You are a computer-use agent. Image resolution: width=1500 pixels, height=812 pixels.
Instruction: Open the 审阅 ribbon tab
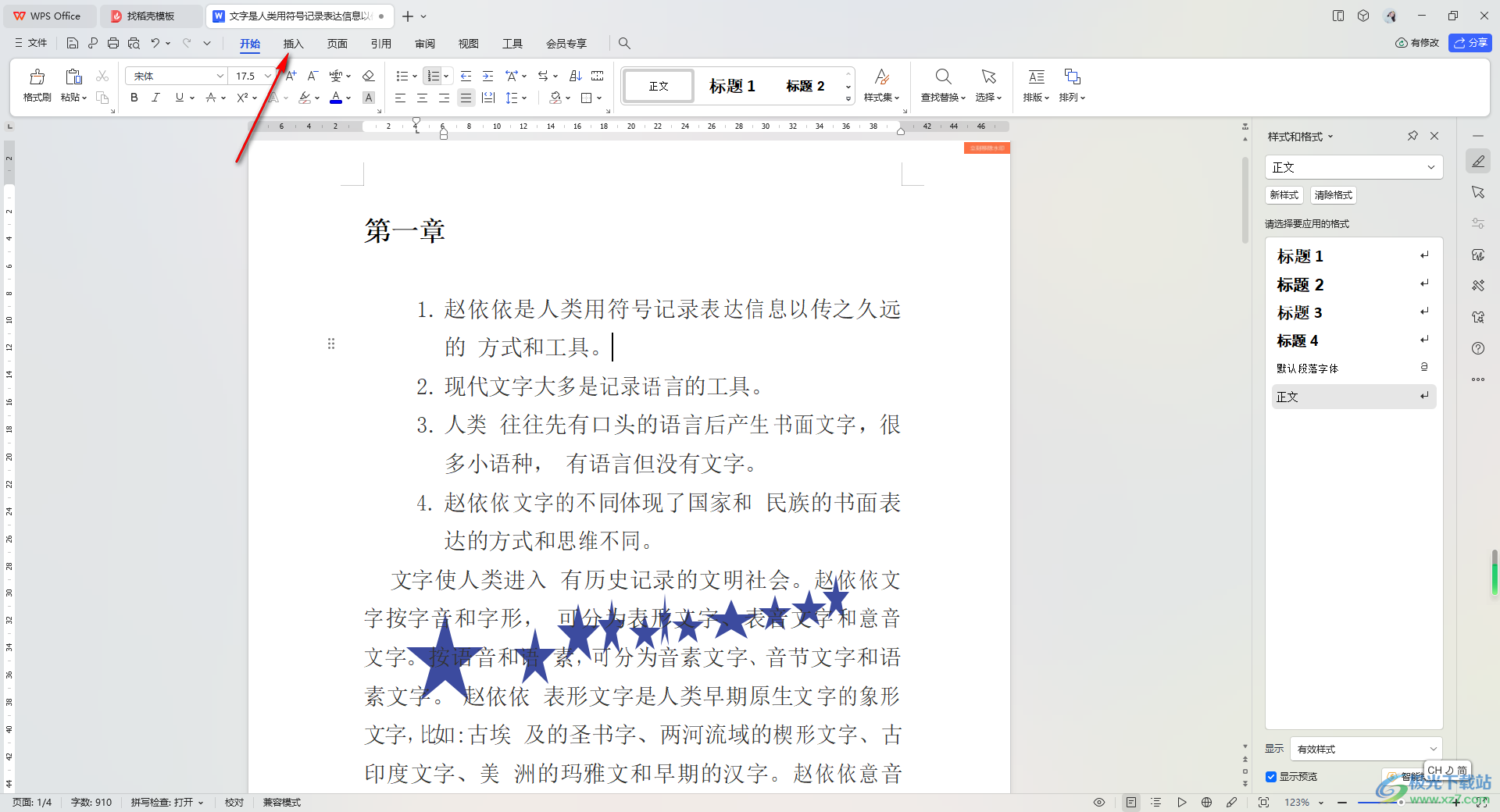[x=424, y=43]
